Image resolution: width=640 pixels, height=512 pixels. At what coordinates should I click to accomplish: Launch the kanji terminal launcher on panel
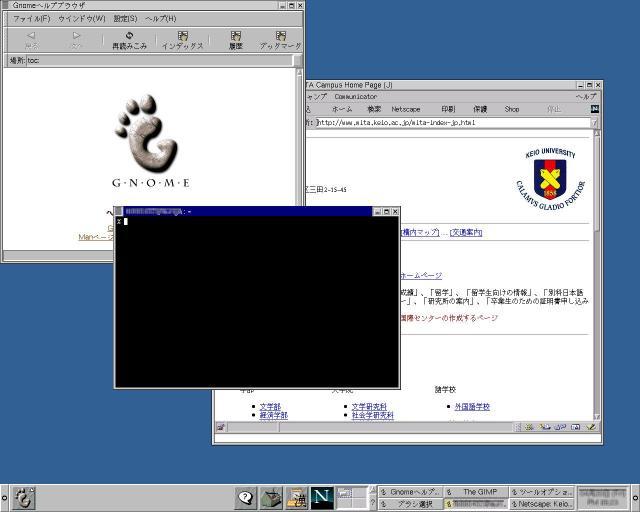(297, 498)
